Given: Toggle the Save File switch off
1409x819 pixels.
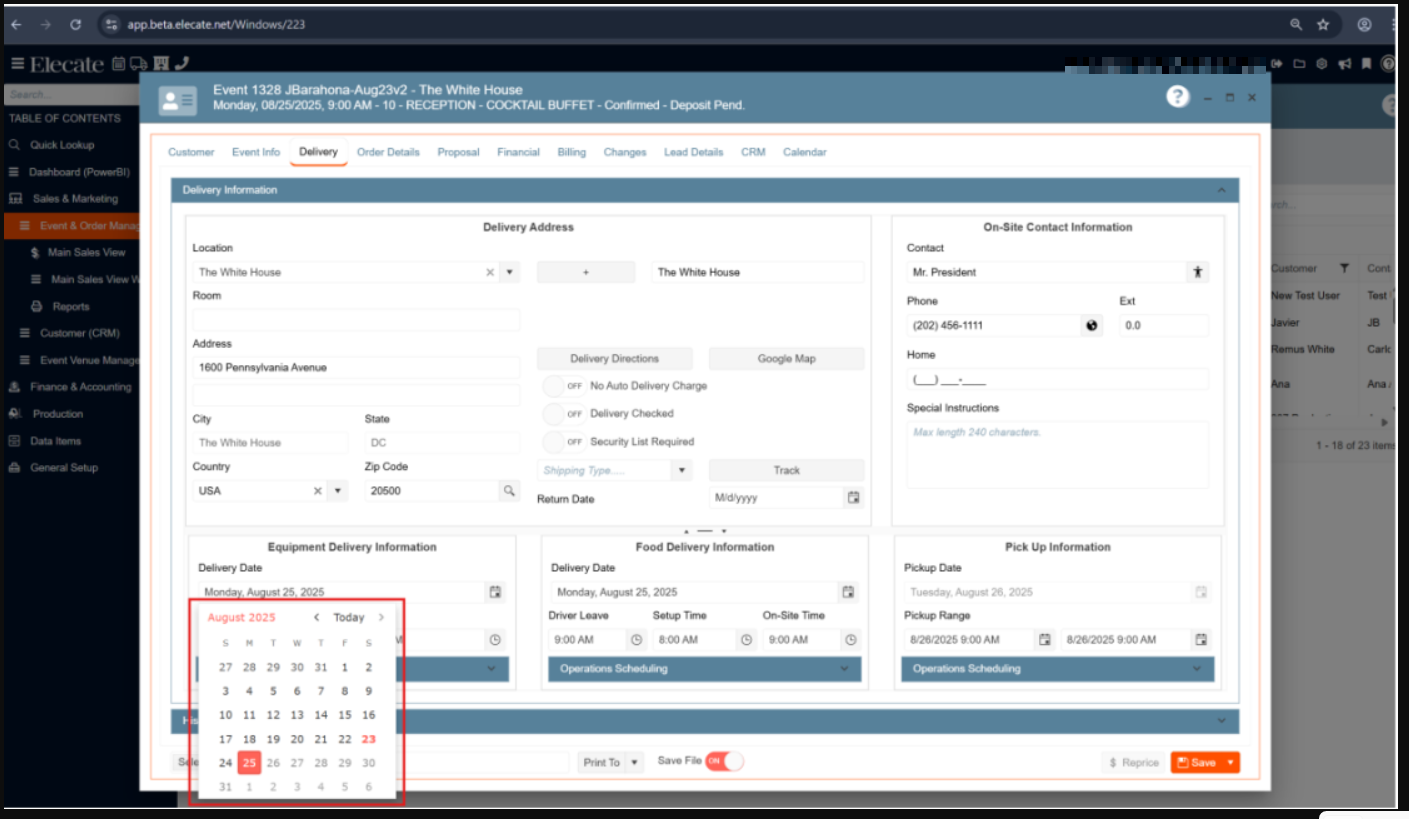Looking at the screenshot, I should pos(725,762).
